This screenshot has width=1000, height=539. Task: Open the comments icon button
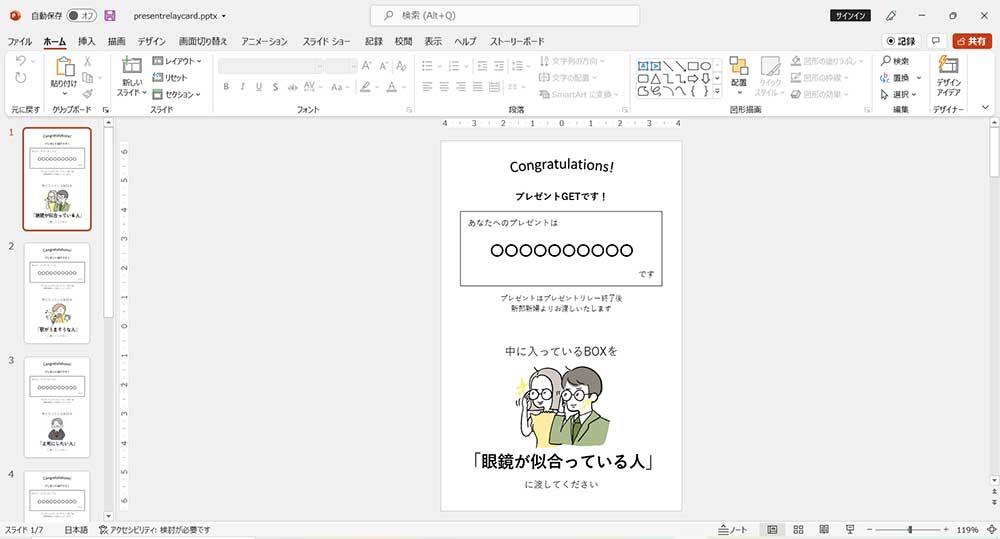pyautogui.click(x=936, y=41)
